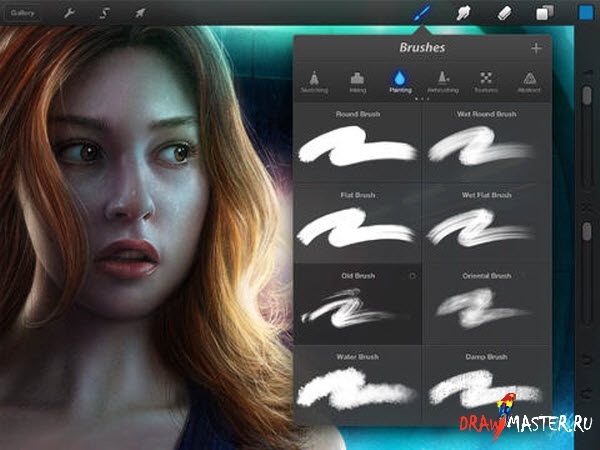Tap the Undo arrow in sidebar

click(x=587, y=359)
